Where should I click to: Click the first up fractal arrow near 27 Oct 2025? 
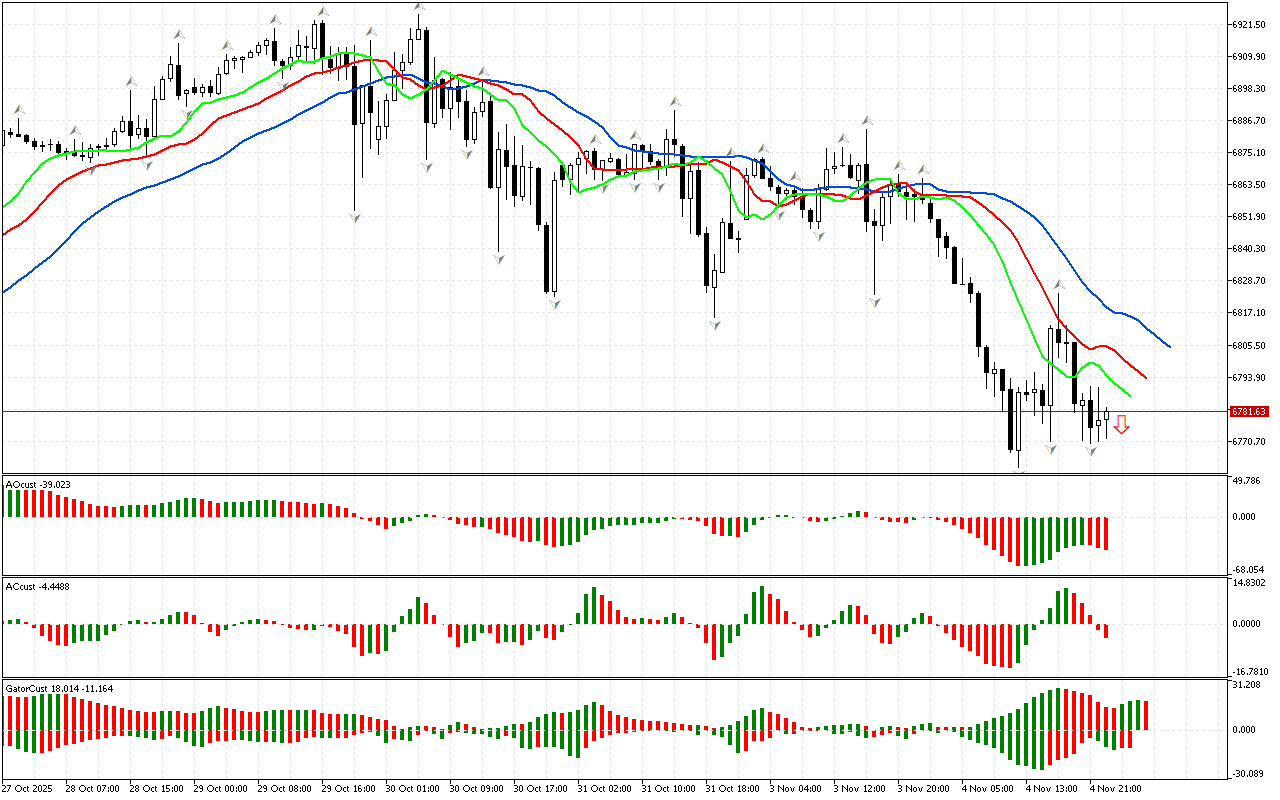pos(17,109)
